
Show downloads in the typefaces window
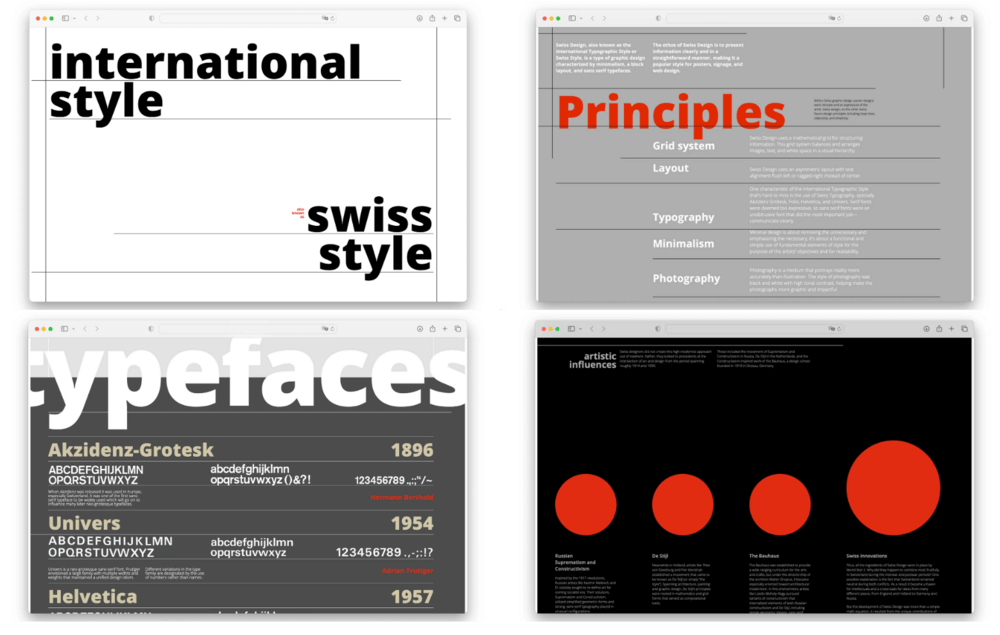(x=420, y=329)
